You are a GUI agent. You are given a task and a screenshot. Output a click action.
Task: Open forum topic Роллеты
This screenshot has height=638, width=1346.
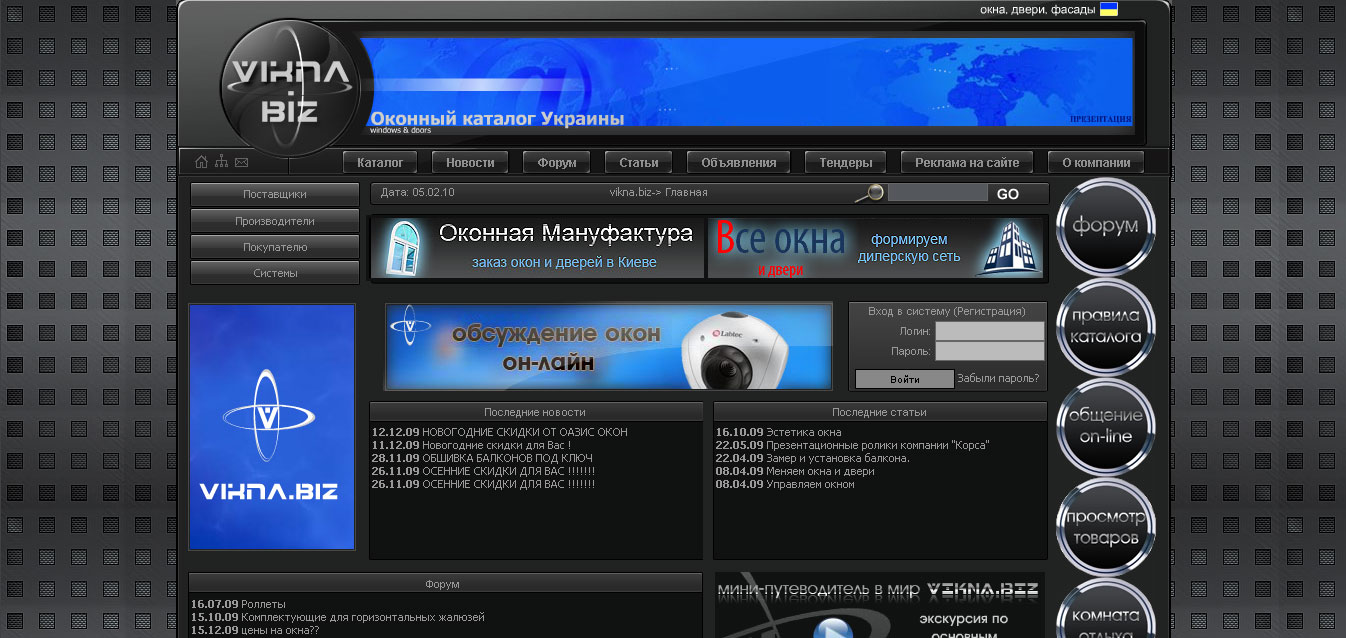(263, 604)
